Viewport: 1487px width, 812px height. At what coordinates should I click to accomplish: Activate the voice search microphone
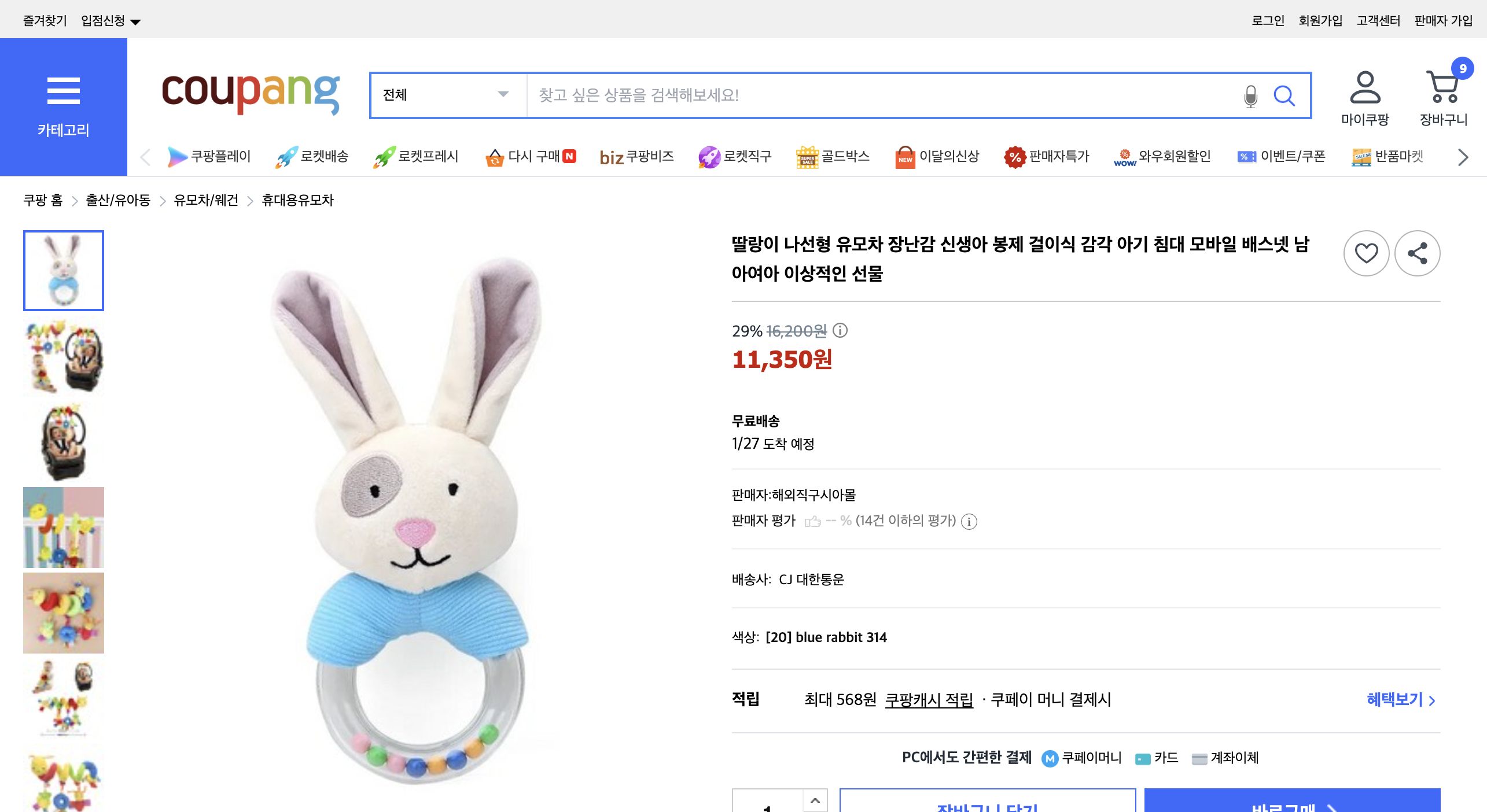coord(1250,96)
